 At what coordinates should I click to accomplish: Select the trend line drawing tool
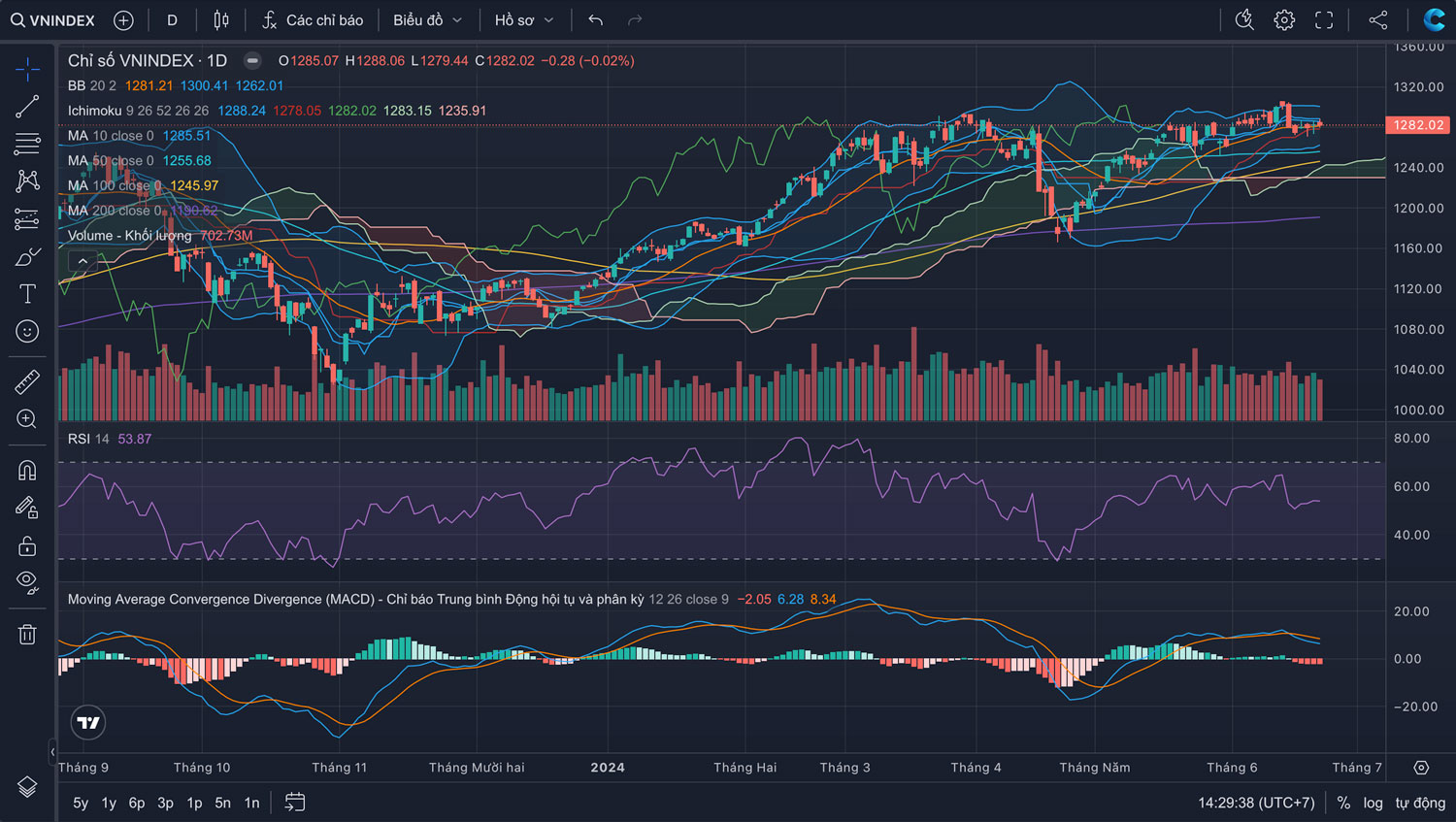pyautogui.click(x=27, y=107)
